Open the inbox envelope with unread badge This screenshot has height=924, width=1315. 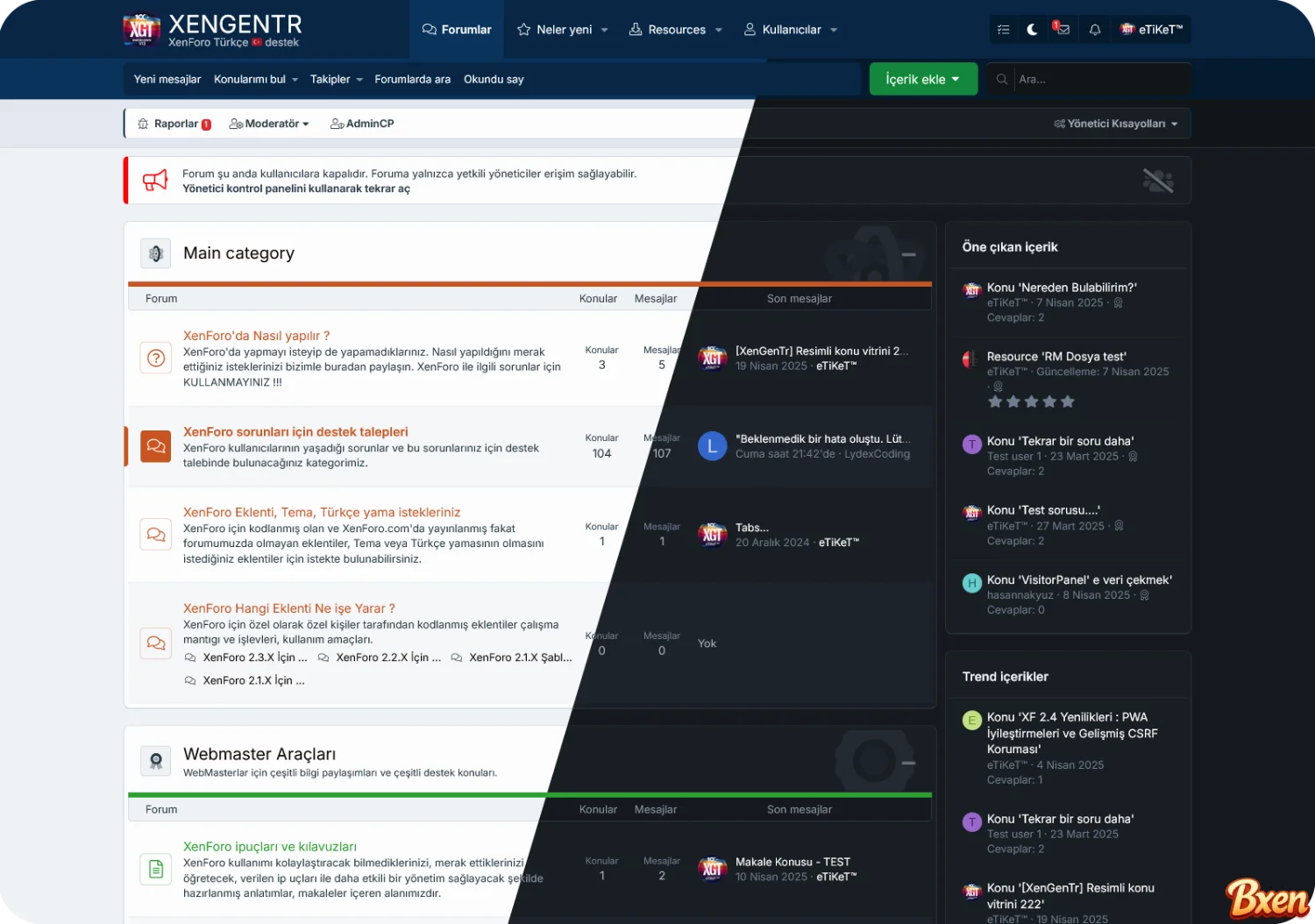pyautogui.click(x=1063, y=30)
